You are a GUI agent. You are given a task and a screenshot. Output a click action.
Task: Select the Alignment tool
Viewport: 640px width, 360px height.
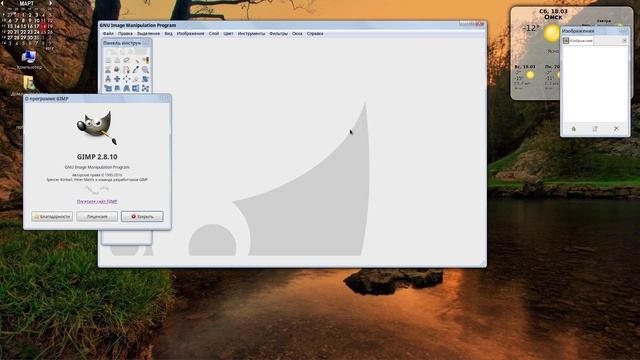(127, 79)
